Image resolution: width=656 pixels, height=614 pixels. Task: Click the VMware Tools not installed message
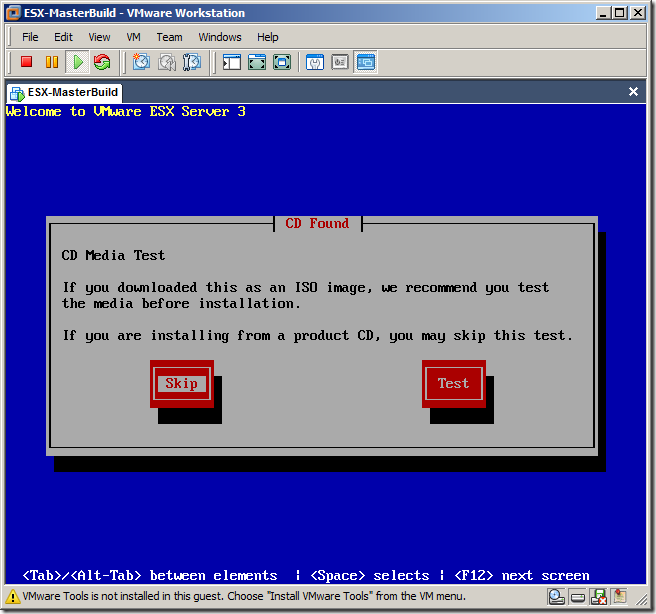point(244,596)
